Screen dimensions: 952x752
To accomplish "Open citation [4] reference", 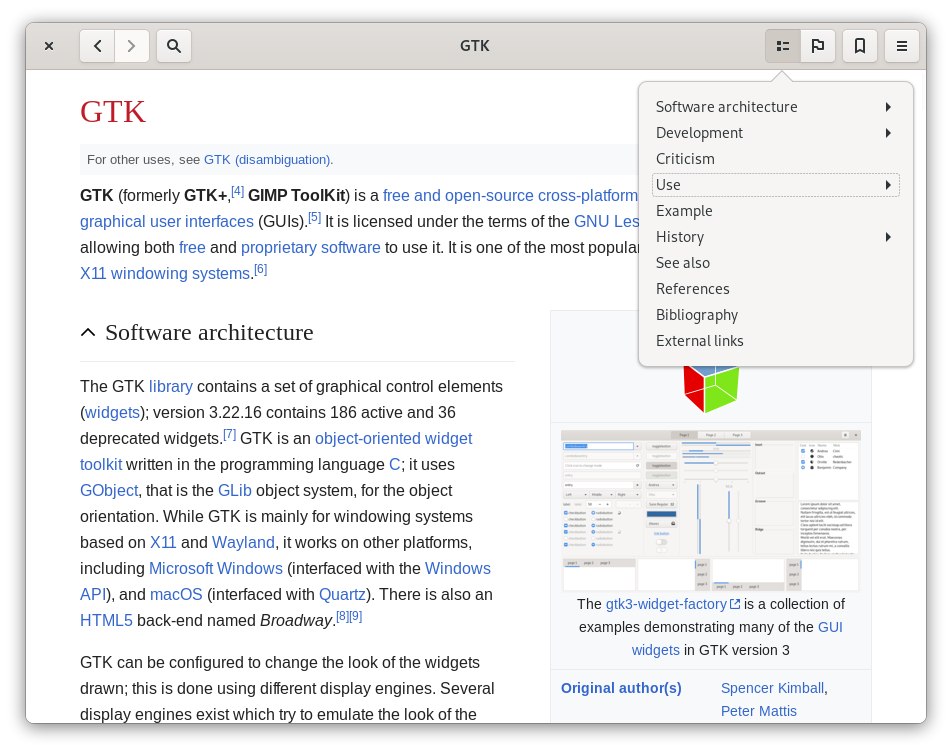I will (237, 192).
